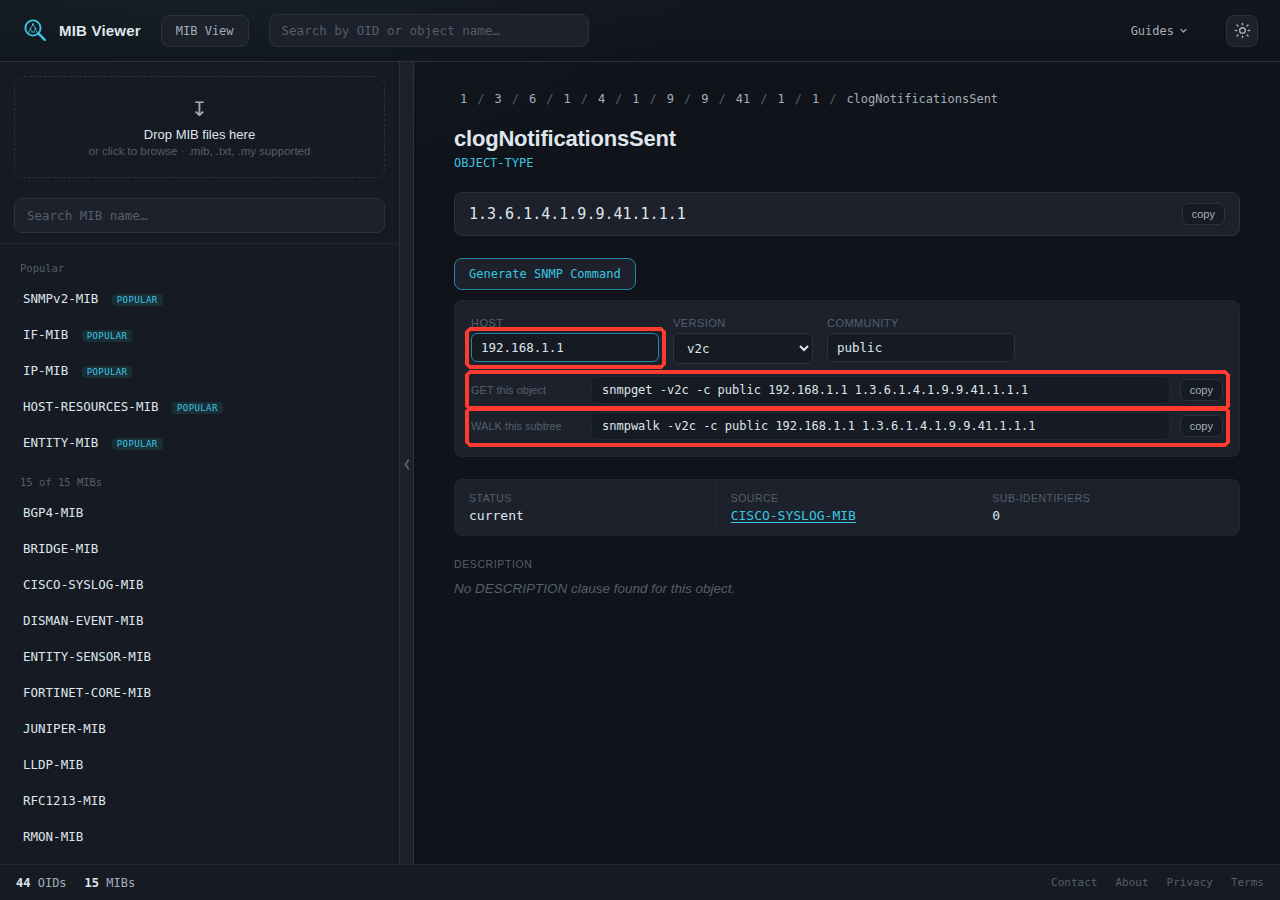
Task: Open the Terms footer link
Action: (1247, 882)
